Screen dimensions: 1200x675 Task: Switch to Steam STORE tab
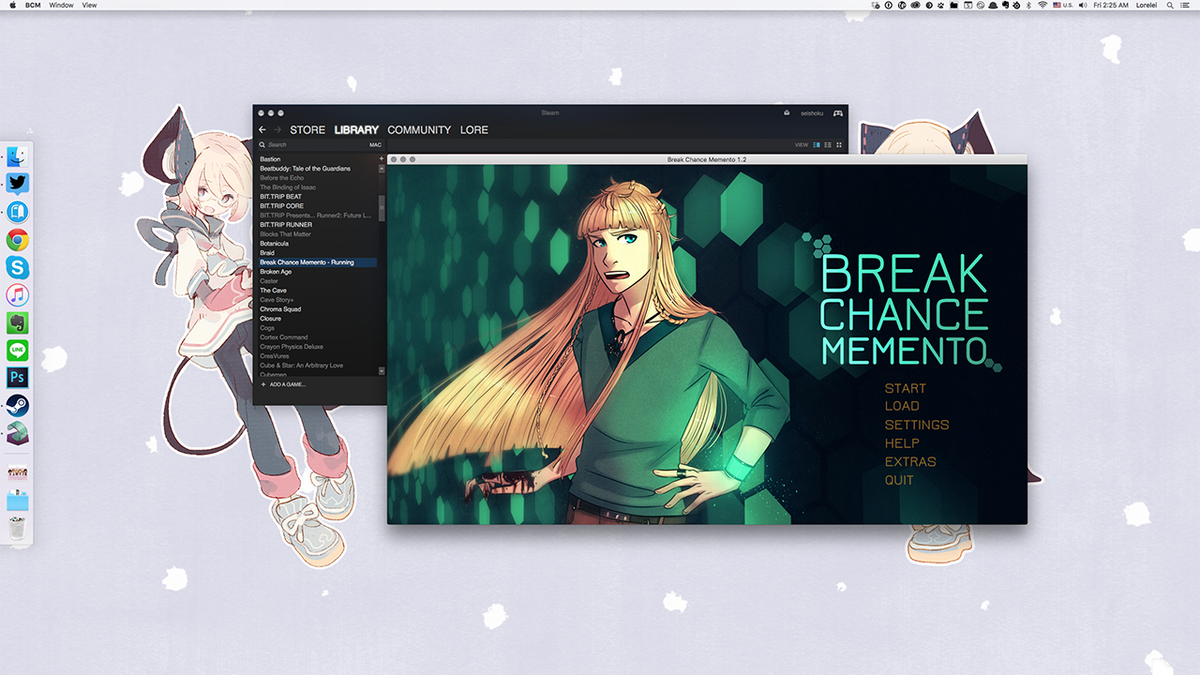pyautogui.click(x=307, y=130)
